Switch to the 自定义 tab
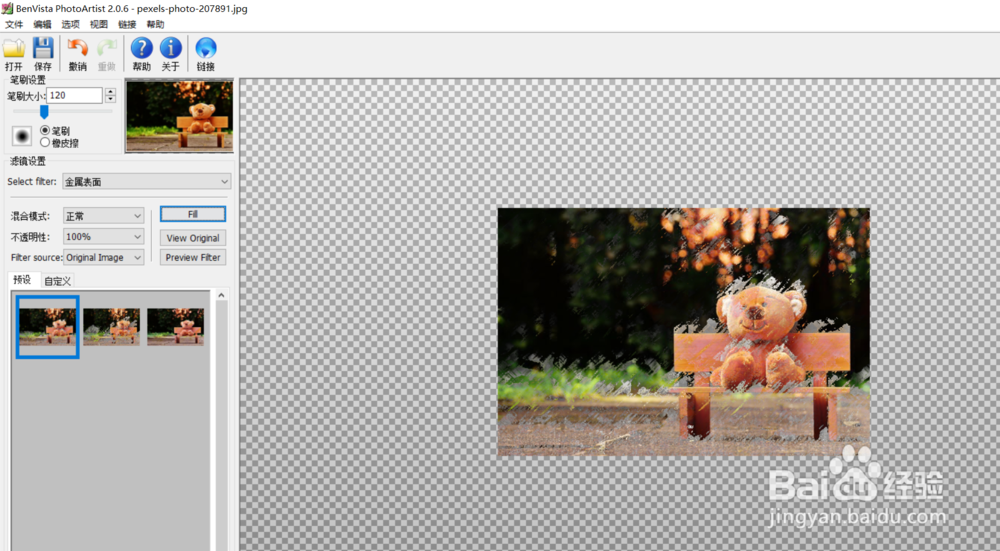The width and height of the screenshot is (1000, 551). click(57, 281)
